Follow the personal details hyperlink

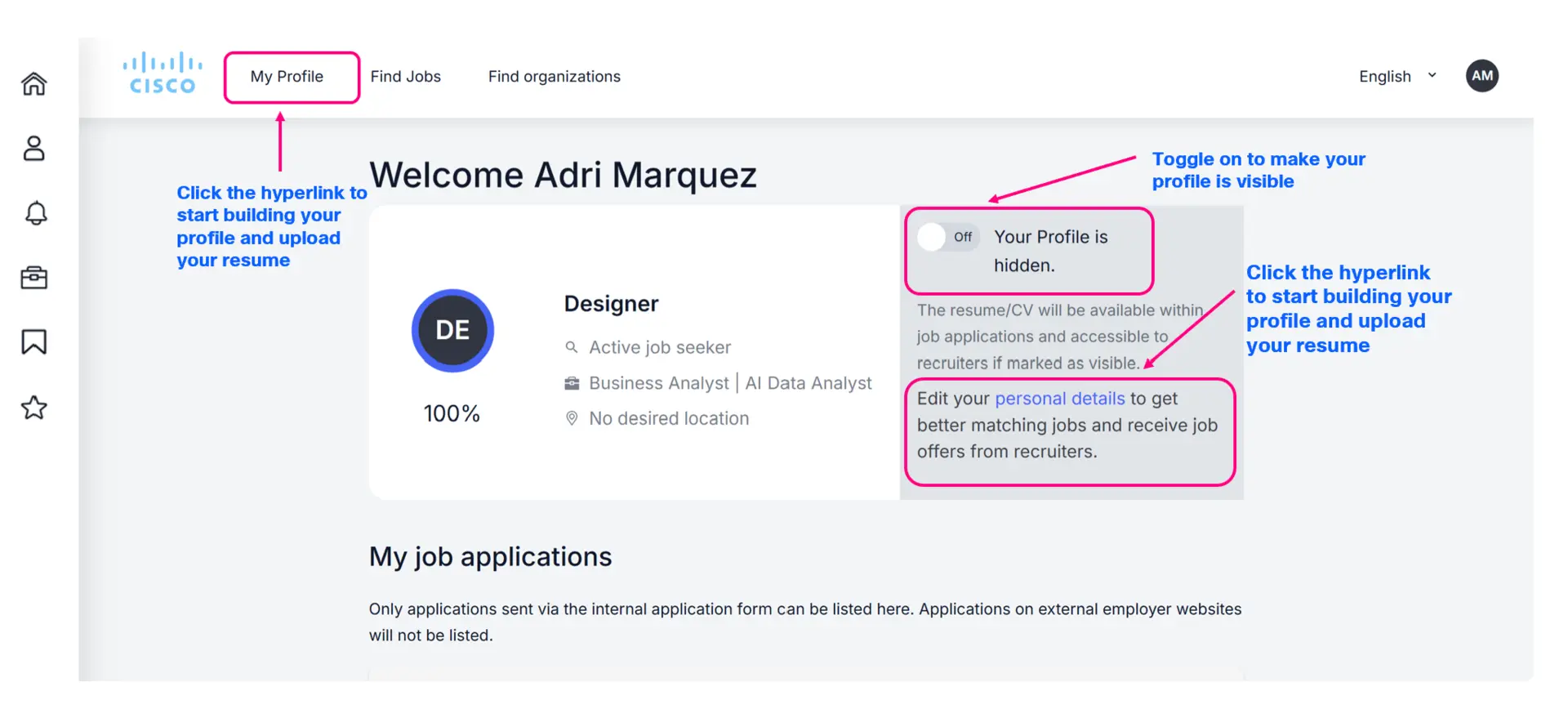click(x=1059, y=398)
